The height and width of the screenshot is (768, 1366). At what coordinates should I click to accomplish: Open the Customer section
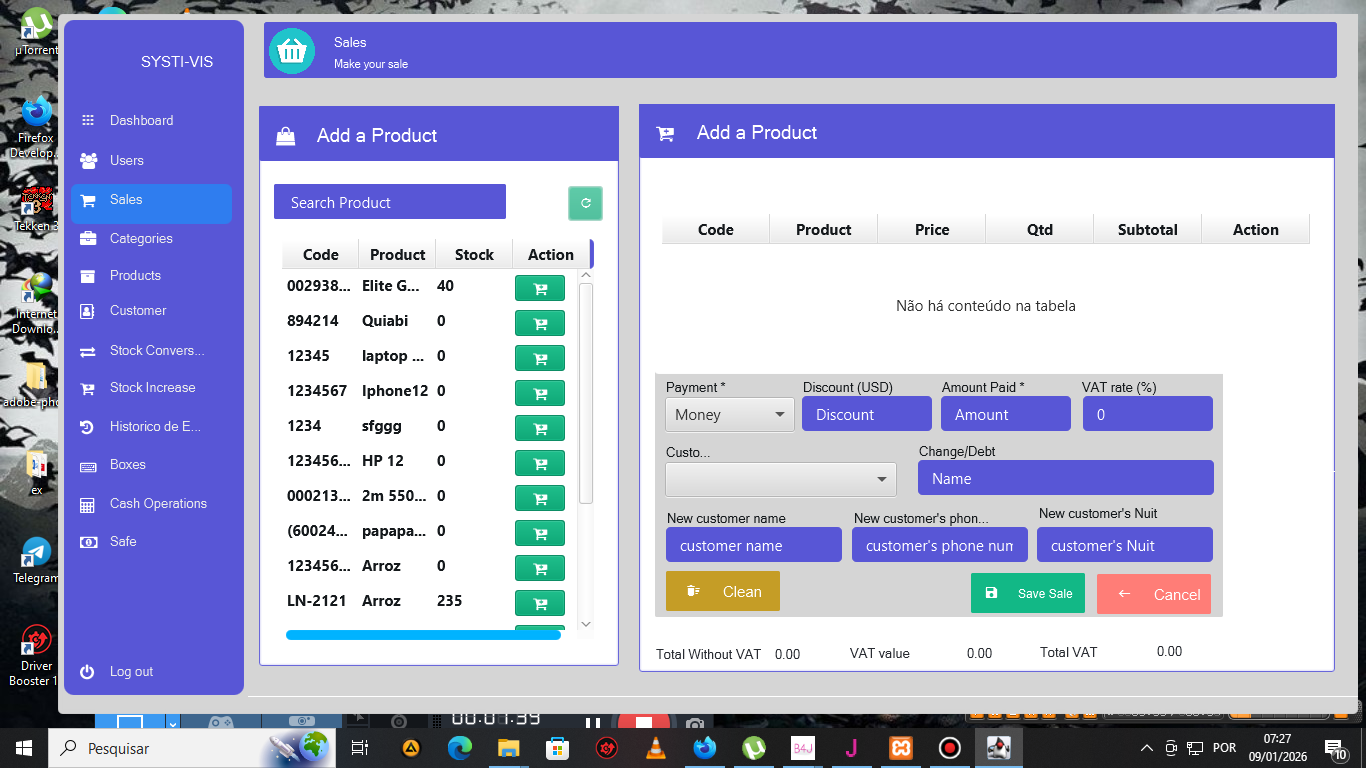138,310
